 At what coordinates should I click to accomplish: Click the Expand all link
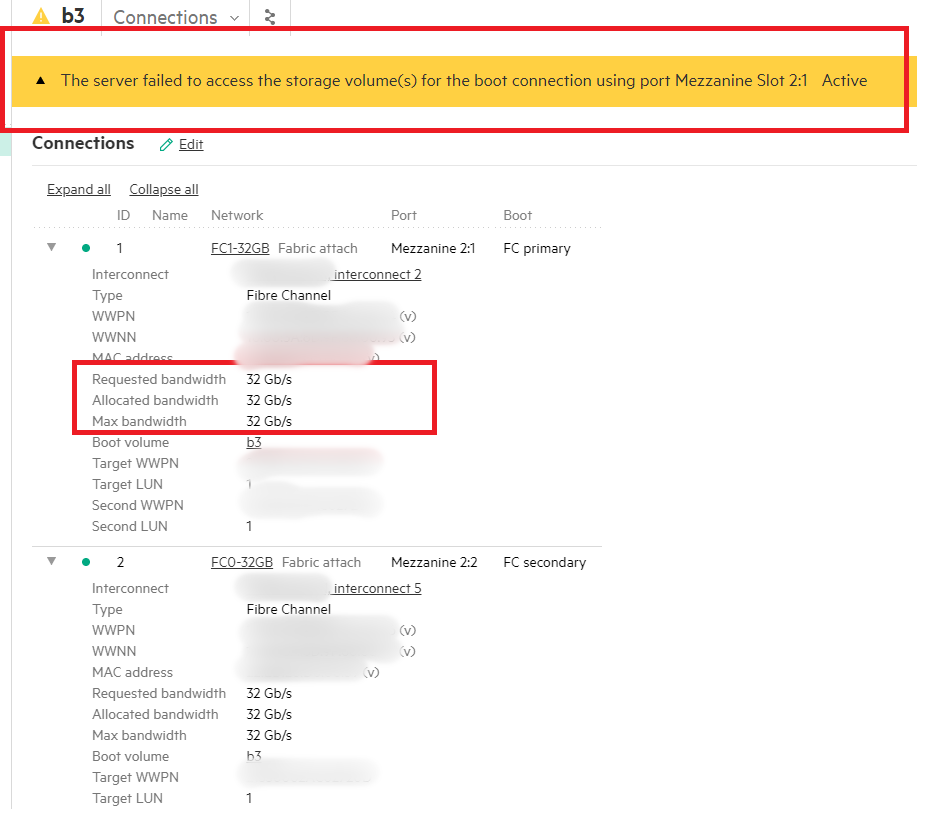click(78, 189)
